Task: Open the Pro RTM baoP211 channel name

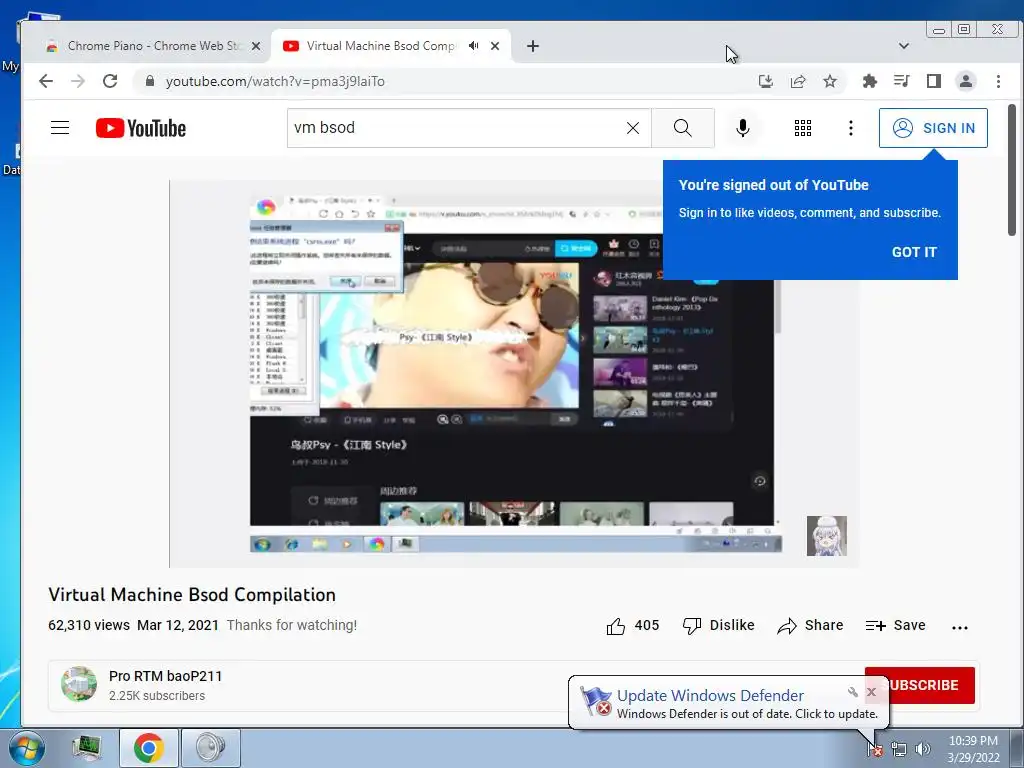Action: click(165, 676)
